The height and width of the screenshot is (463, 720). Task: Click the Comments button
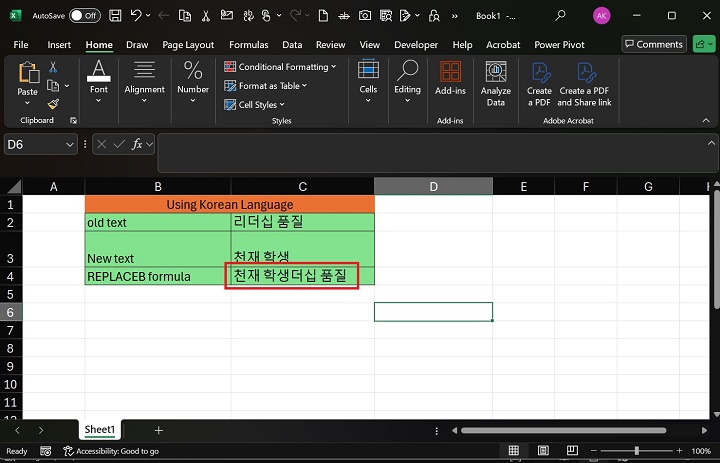(x=654, y=44)
